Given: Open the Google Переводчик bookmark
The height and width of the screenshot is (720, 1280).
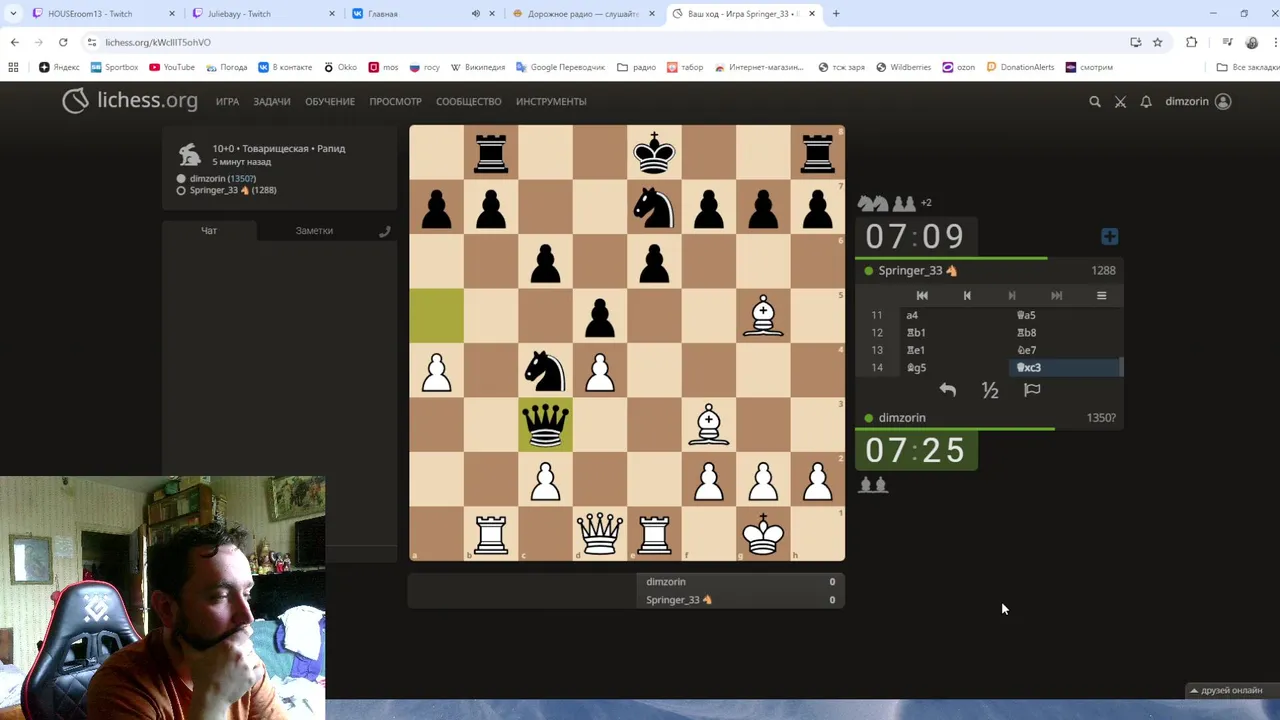Looking at the screenshot, I should pos(561,67).
